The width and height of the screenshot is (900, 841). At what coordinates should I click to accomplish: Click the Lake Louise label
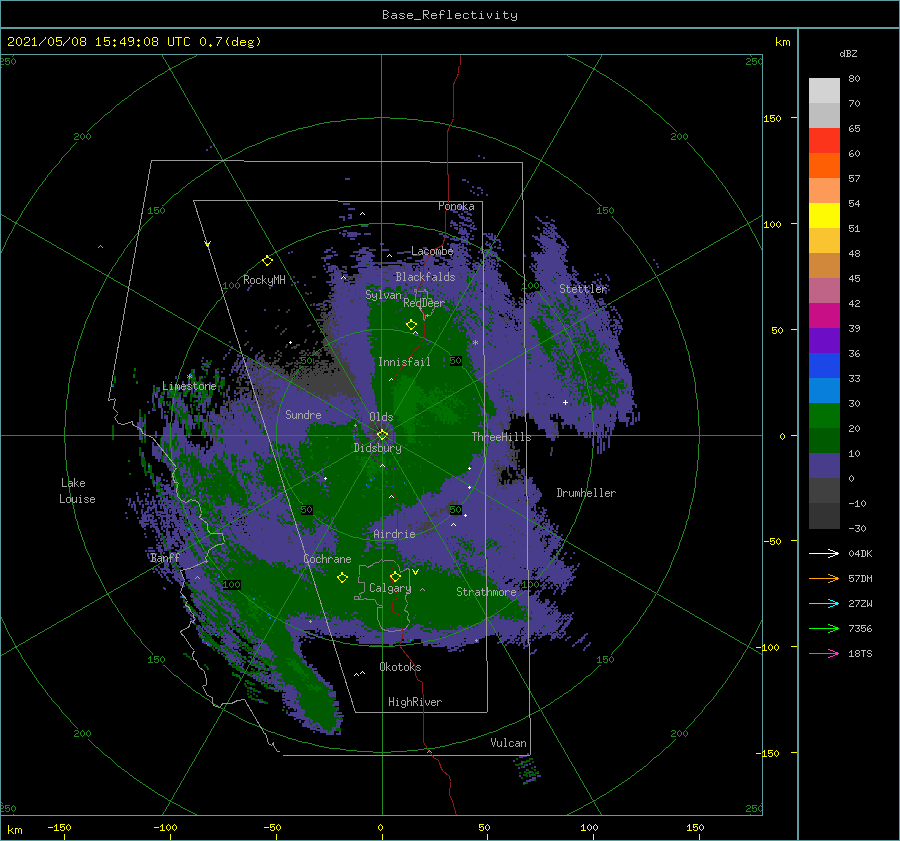pyautogui.click(x=77, y=491)
